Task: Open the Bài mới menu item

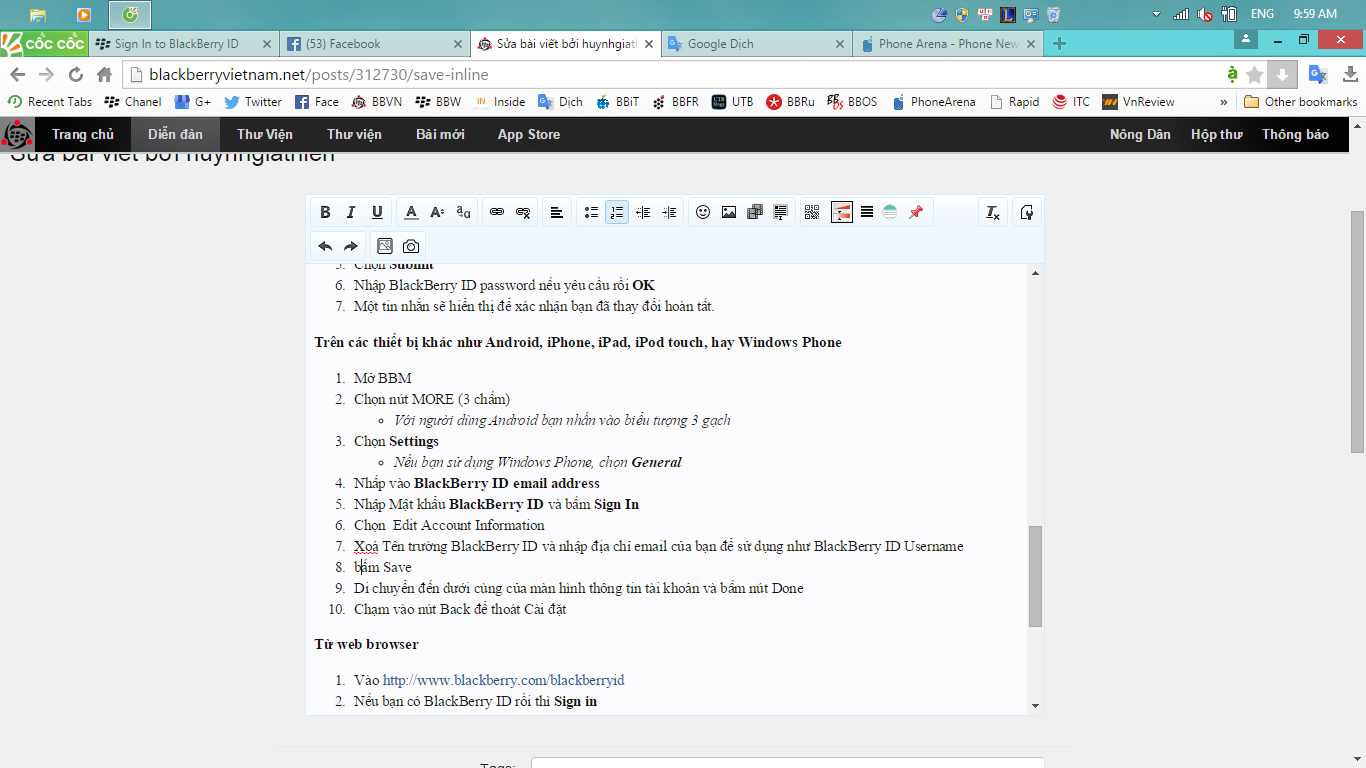Action: (440, 134)
